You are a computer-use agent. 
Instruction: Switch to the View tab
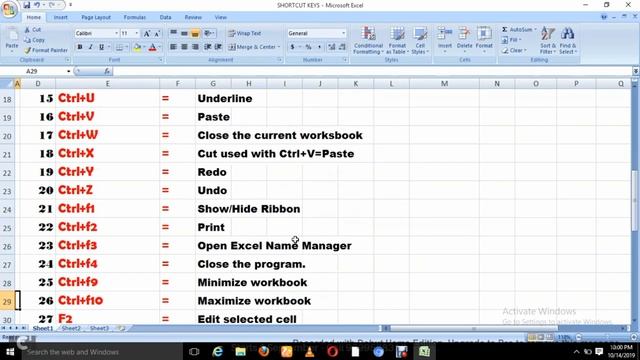220,17
